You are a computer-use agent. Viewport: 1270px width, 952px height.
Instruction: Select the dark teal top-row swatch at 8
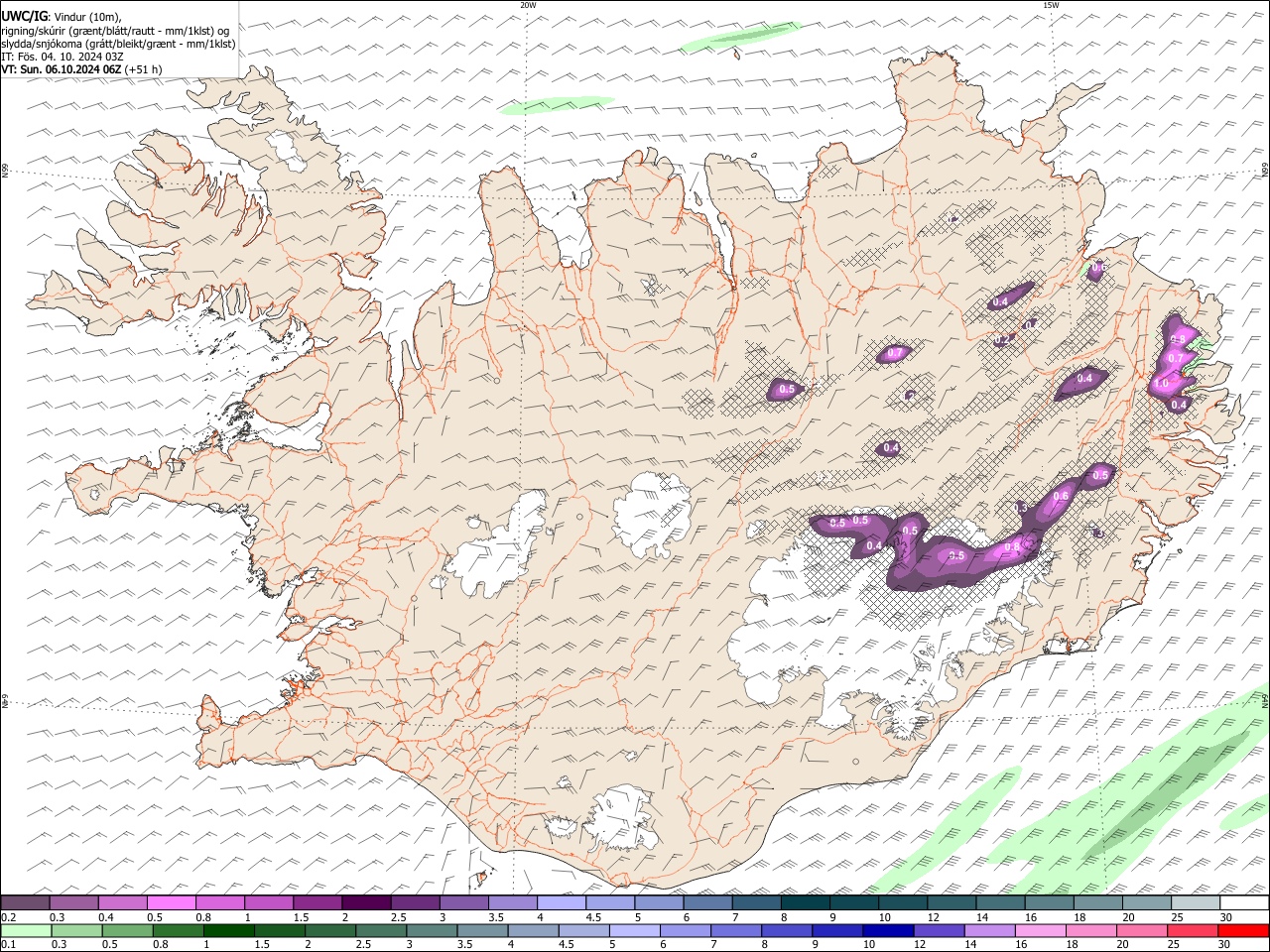pyautogui.click(x=805, y=903)
